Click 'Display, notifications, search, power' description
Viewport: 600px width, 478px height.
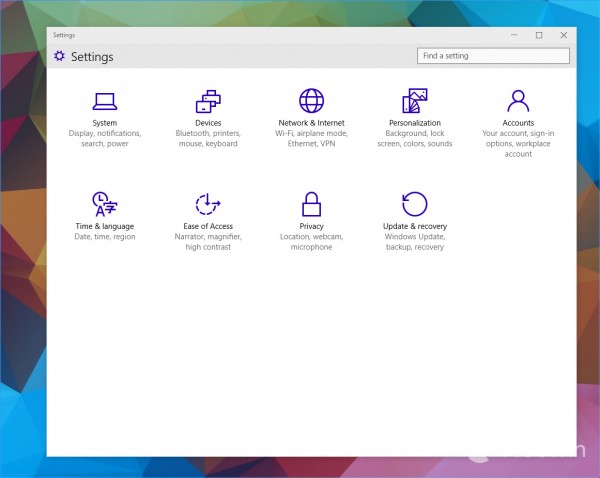[x=105, y=138]
